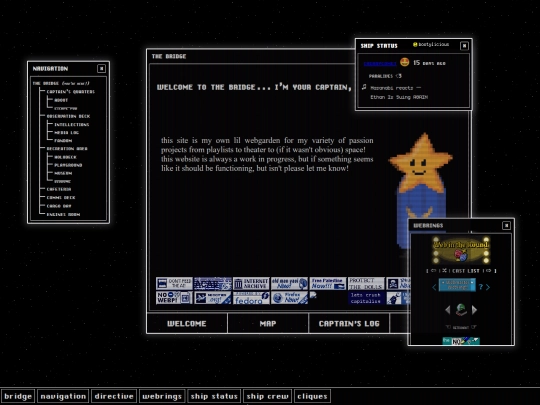Go to next site in teal webring
This screenshot has height=405, width=540.
488,287
